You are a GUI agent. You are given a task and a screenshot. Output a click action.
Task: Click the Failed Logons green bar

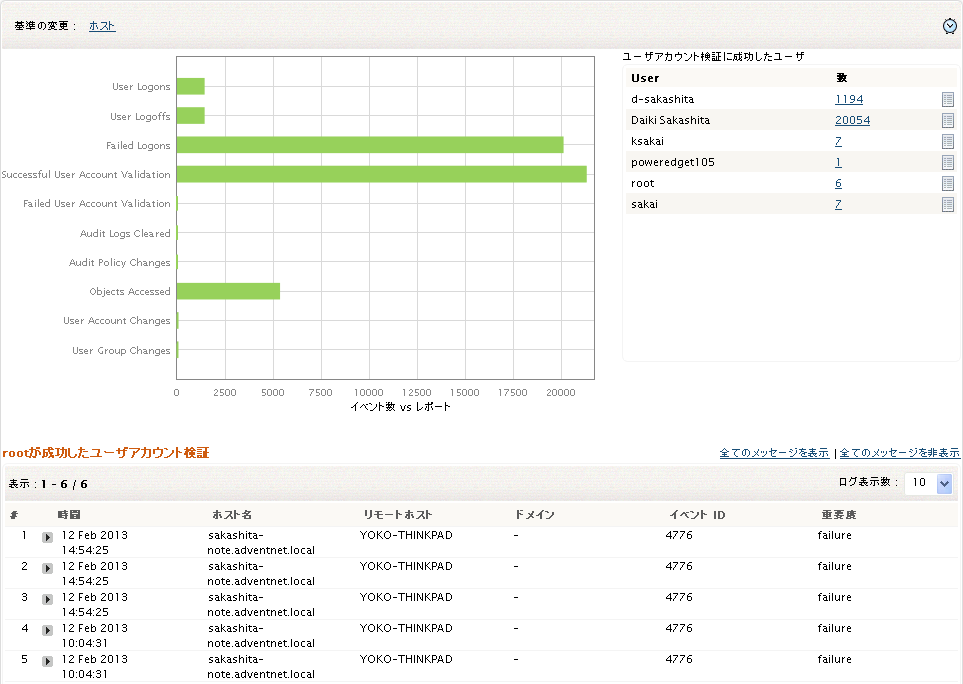tap(369, 145)
